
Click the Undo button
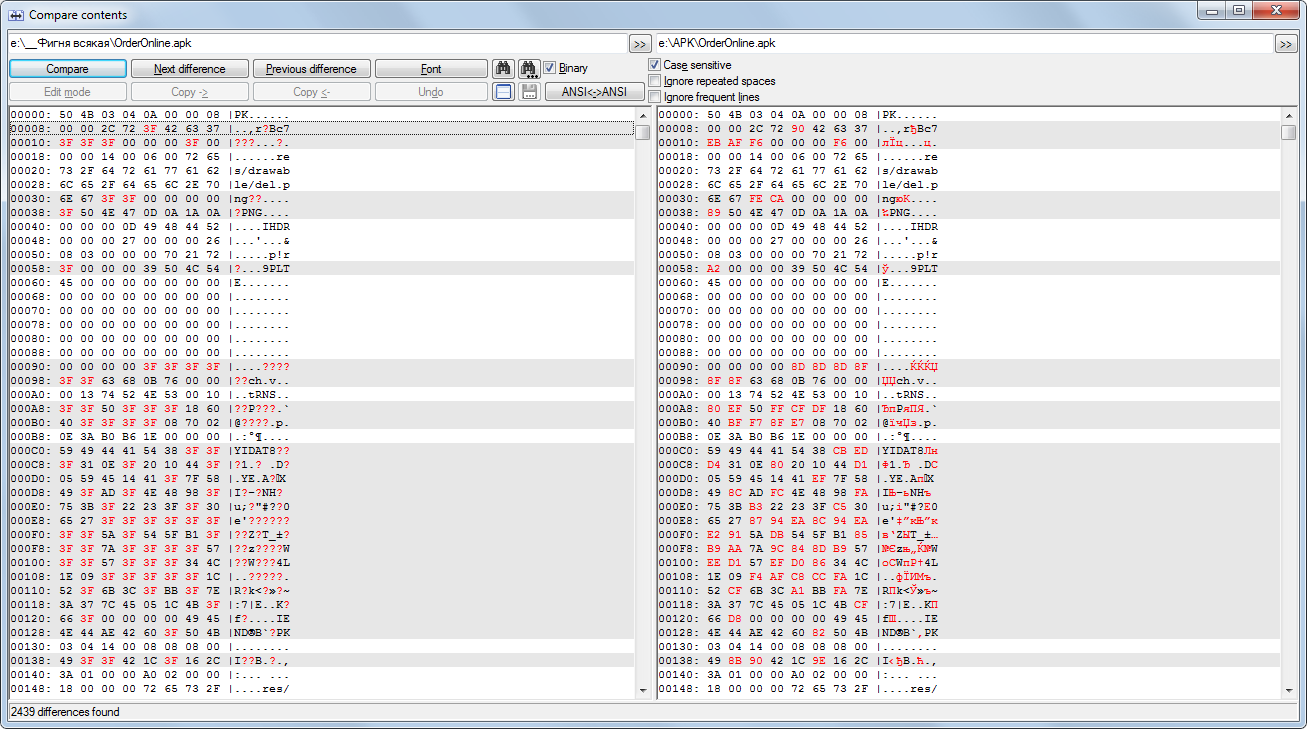point(431,92)
